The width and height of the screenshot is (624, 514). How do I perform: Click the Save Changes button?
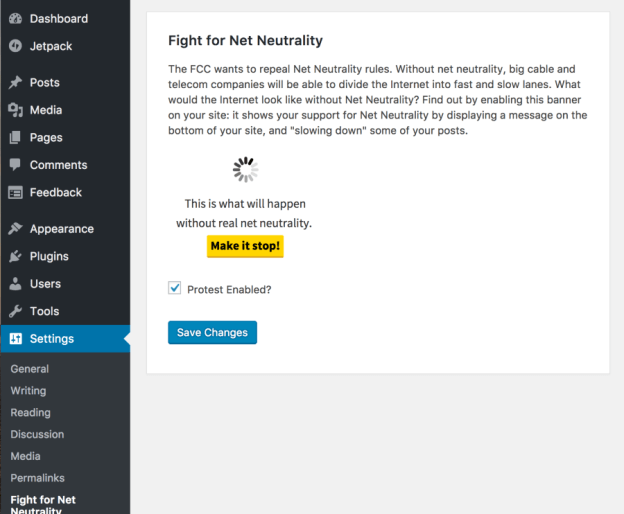click(213, 333)
